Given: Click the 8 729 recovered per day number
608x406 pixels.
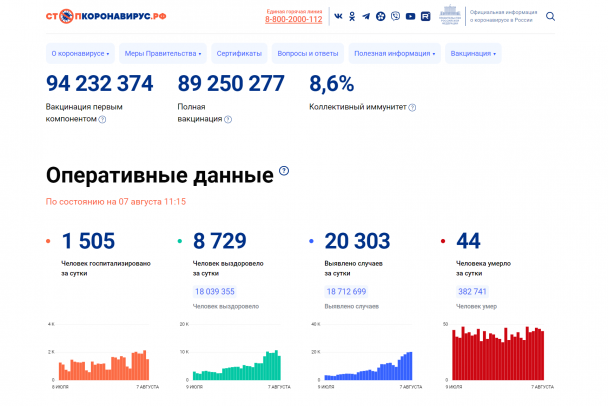Looking at the screenshot, I should coord(219,241).
